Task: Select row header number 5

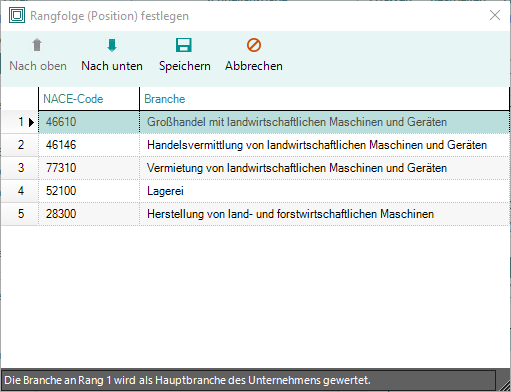Action: pos(20,214)
